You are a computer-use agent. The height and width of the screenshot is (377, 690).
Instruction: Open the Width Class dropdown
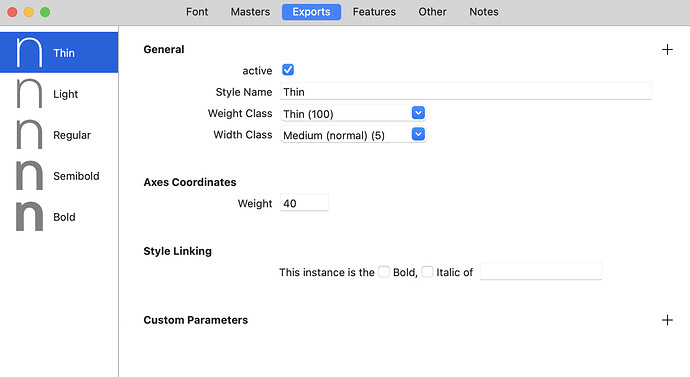(x=353, y=135)
